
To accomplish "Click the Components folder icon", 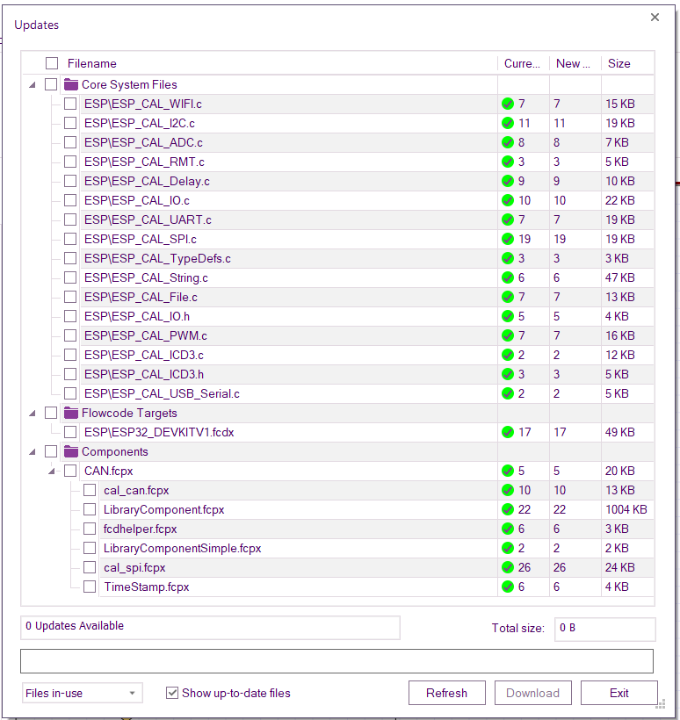I will [71, 452].
